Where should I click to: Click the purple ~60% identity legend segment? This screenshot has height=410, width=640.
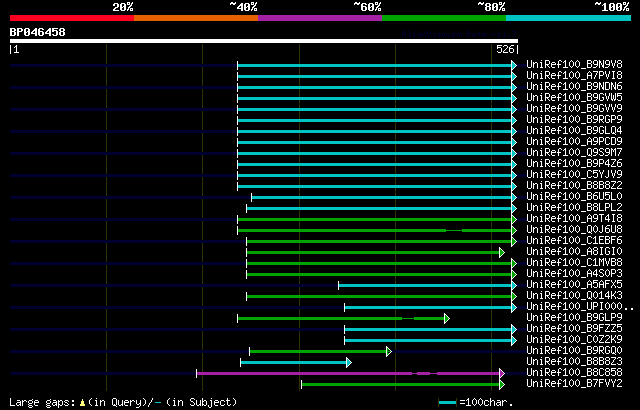click(x=320, y=18)
